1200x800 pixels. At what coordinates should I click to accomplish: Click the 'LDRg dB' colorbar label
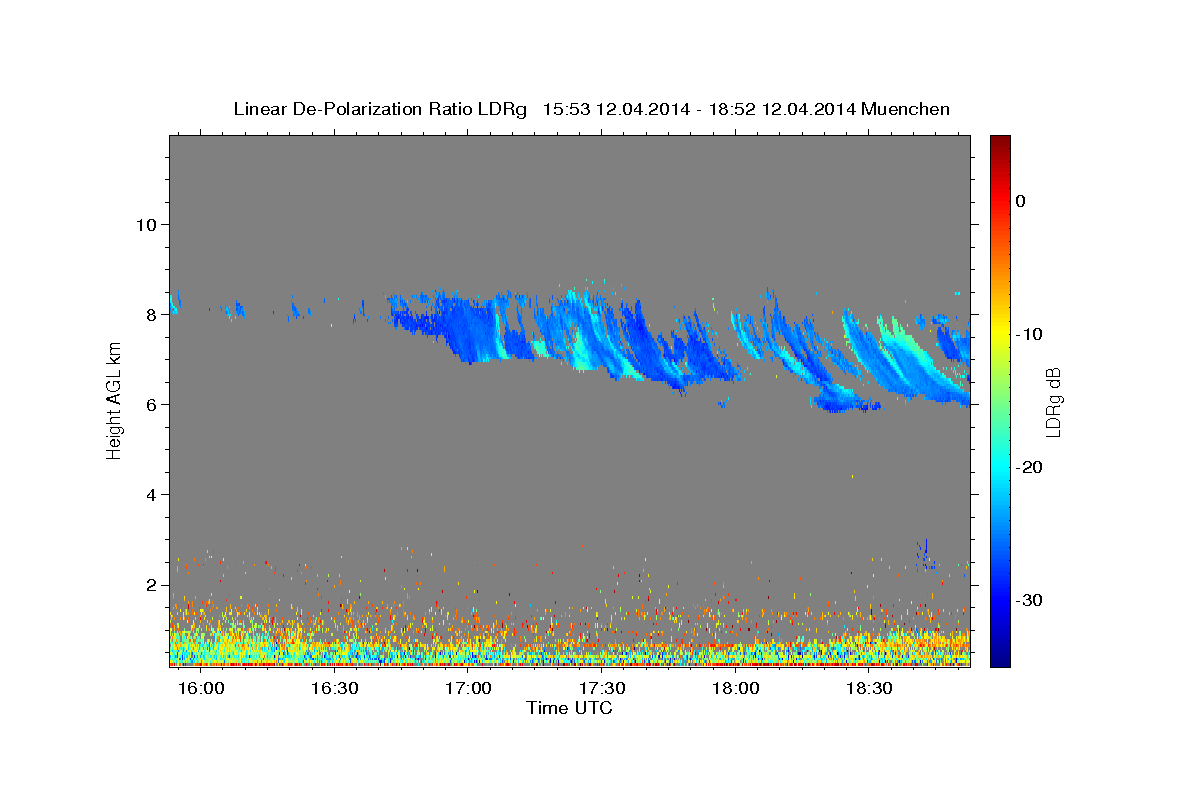(x=1052, y=402)
